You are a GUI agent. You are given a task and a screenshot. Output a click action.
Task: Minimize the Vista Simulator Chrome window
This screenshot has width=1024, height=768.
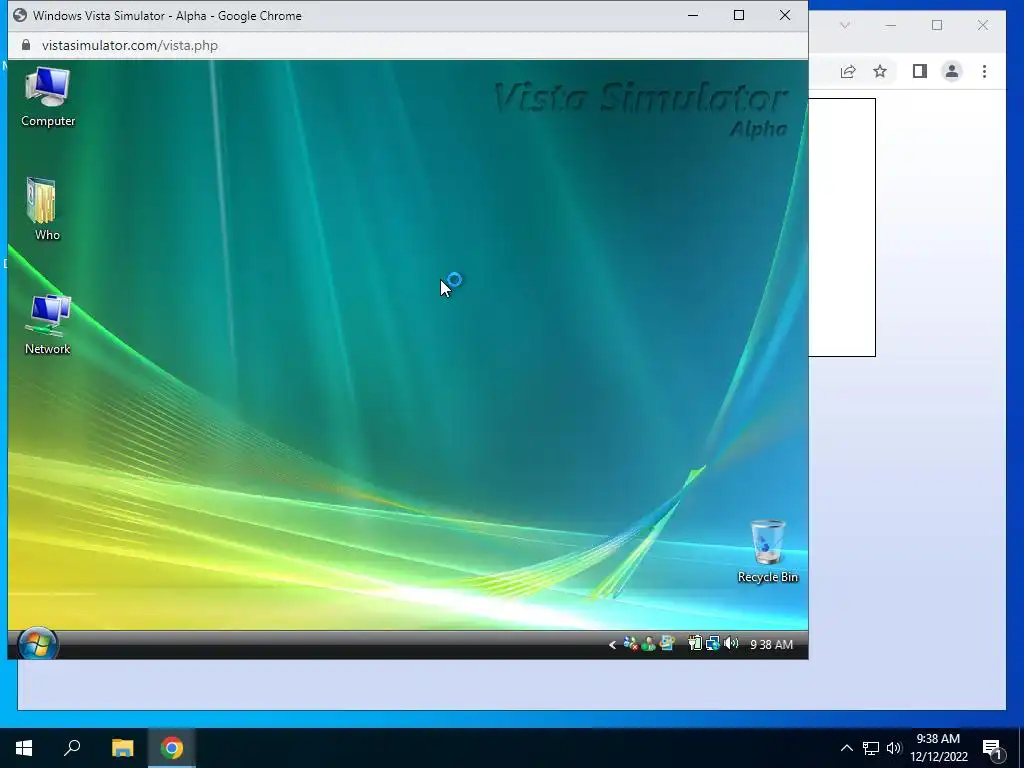[x=693, y=15]
